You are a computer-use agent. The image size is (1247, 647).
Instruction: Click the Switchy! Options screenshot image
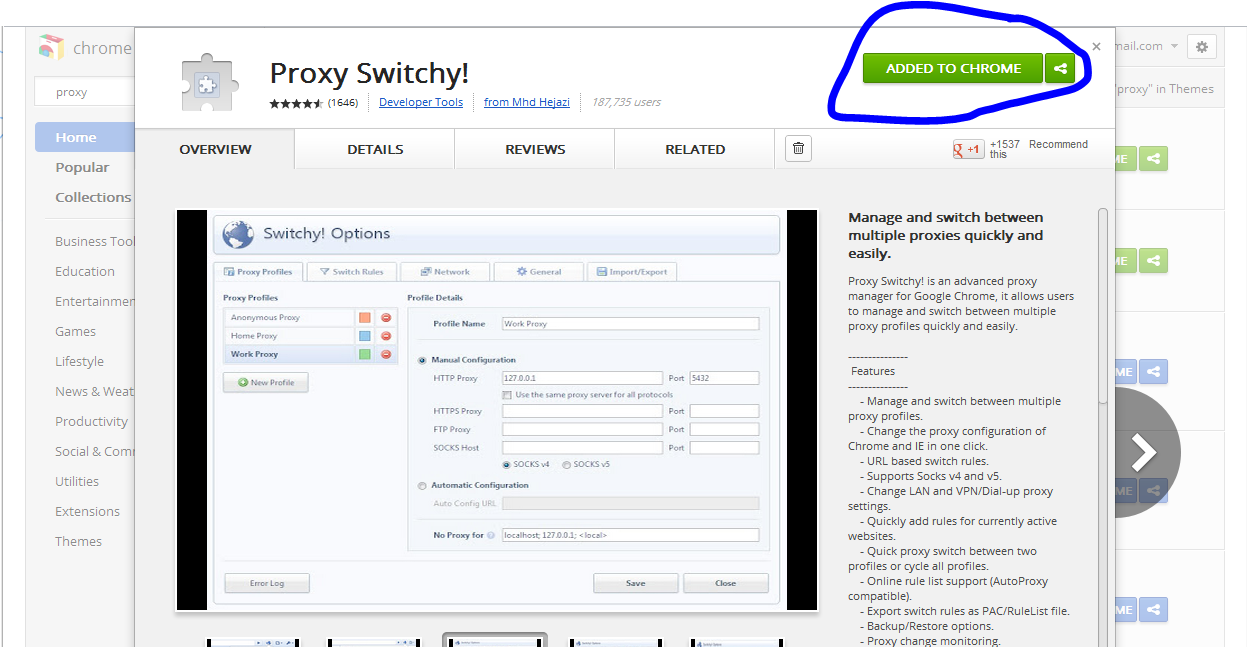click(496, 410)
